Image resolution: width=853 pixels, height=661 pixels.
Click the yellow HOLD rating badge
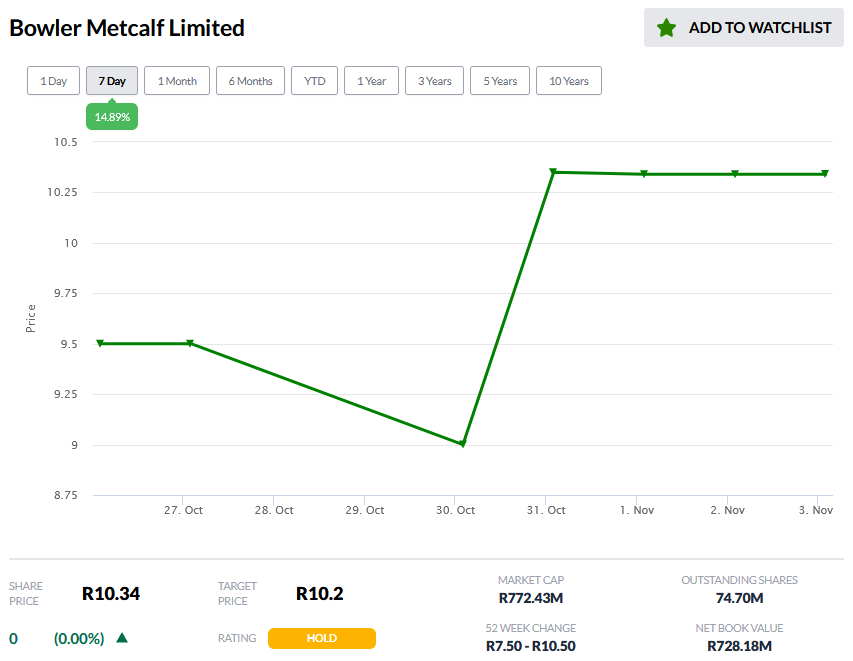point(322,638)
